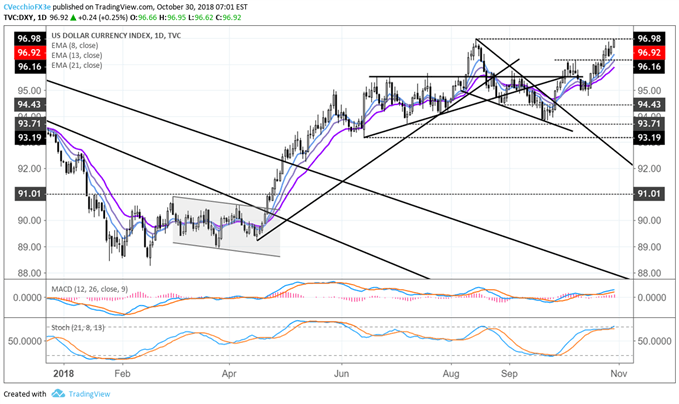
Task: Select the 94.43 price label on left axis
Action: click(x=30, y=104)
